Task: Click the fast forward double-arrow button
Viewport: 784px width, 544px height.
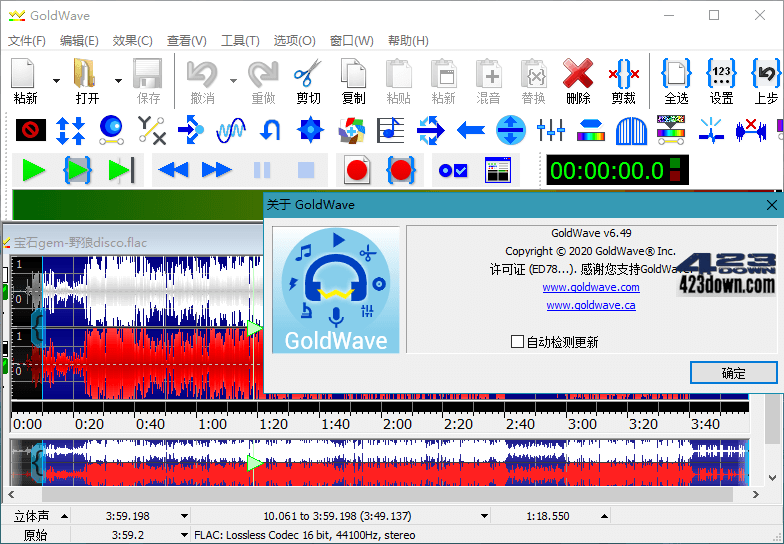Action: (216, 170)
